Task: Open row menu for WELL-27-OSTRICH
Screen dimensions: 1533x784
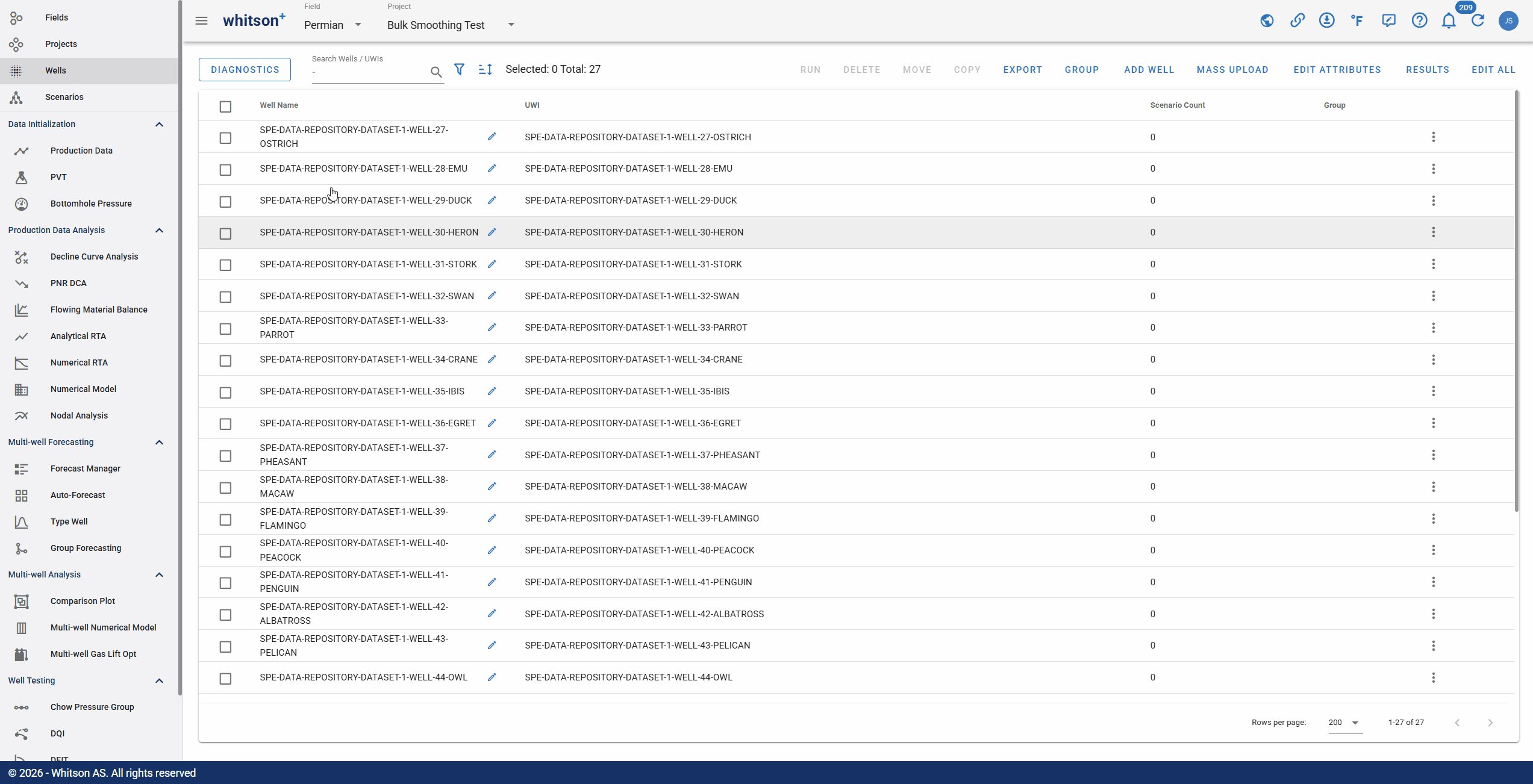Action: [x=1434, y=137]
